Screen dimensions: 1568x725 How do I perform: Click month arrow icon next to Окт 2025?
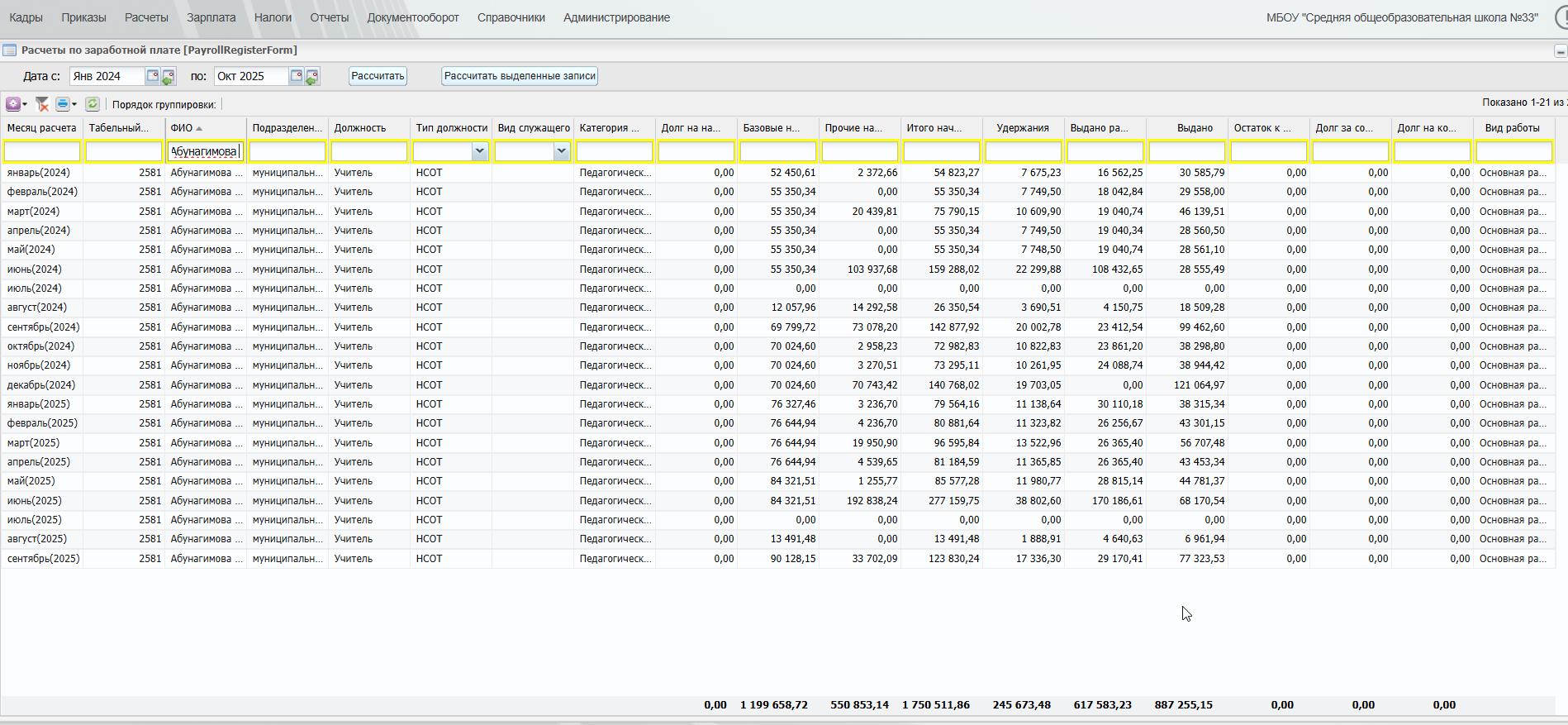click(x=312, y=77)
